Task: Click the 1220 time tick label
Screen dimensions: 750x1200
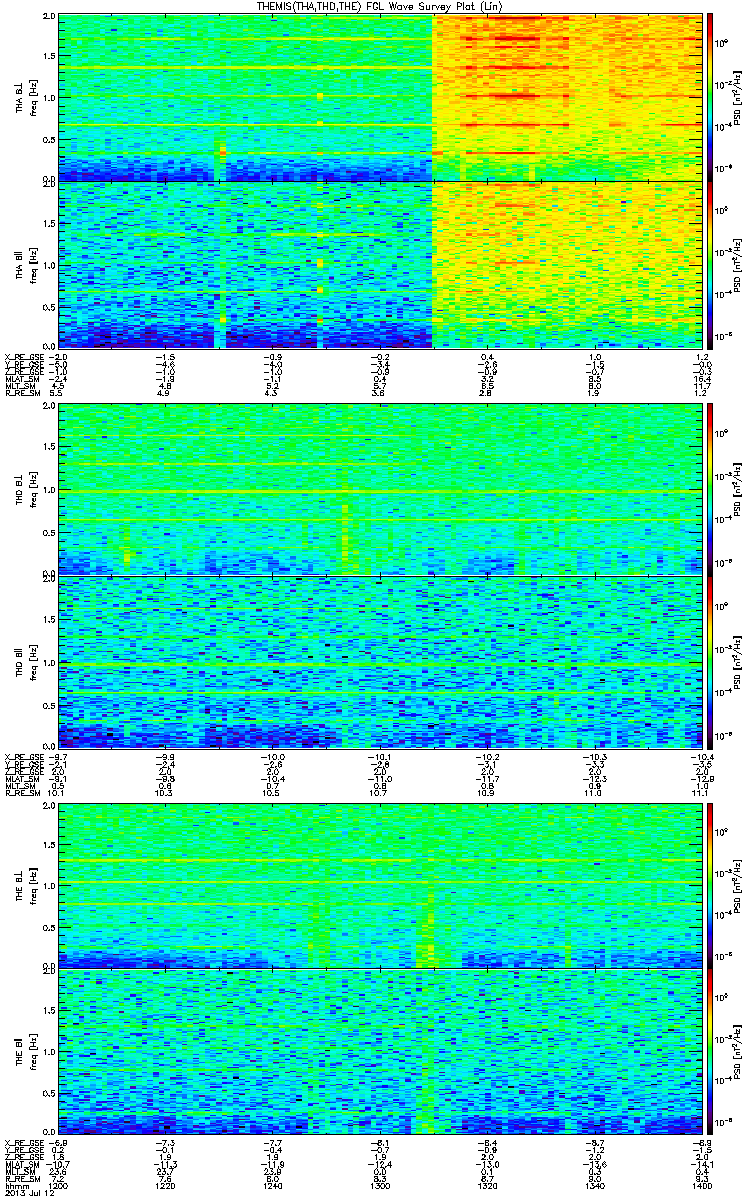Action: (165, 1185)
